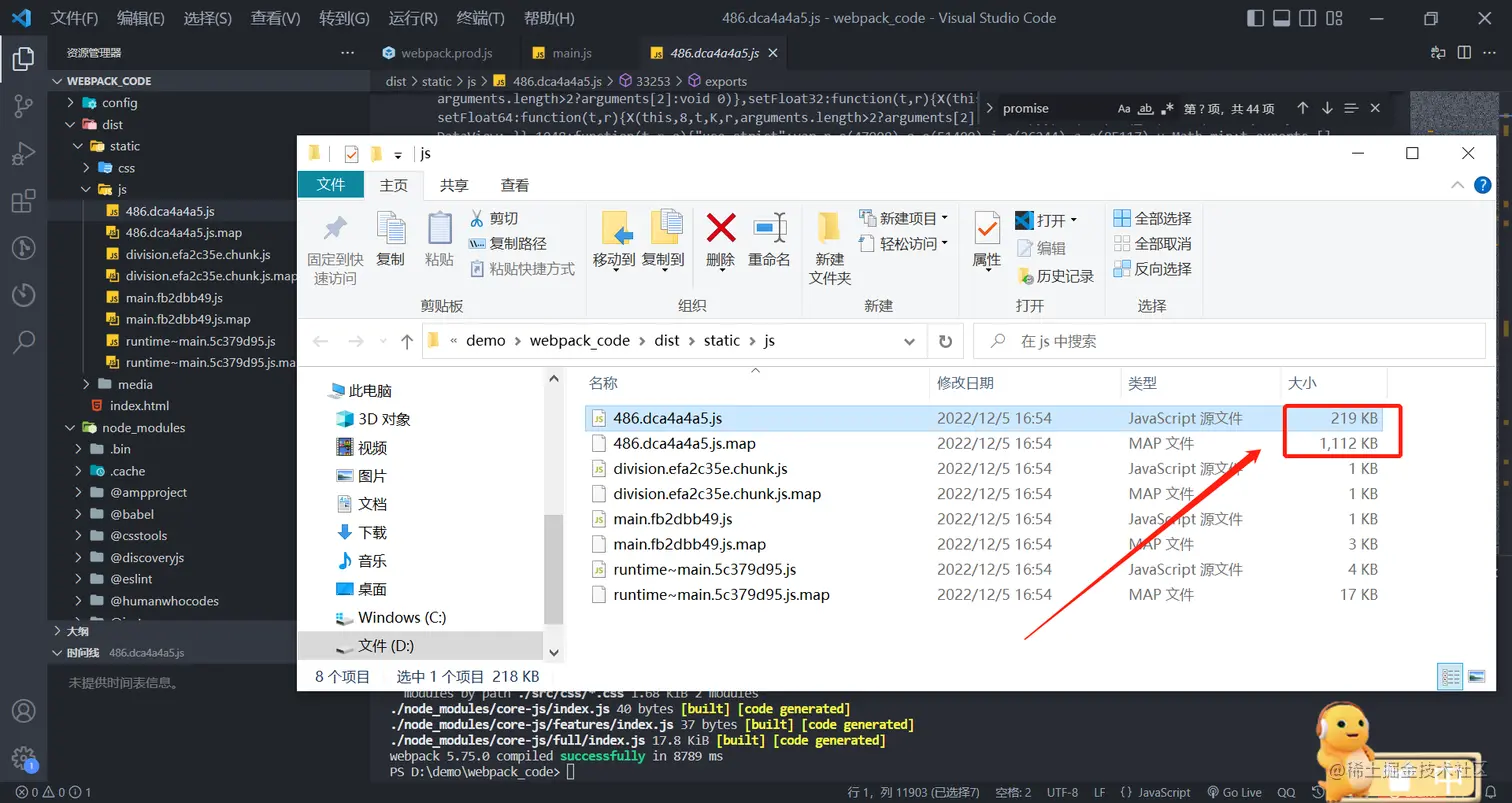Open index.html in VS Code file tree
This screenshot has height=803, width=1512.
pos(139,406)
